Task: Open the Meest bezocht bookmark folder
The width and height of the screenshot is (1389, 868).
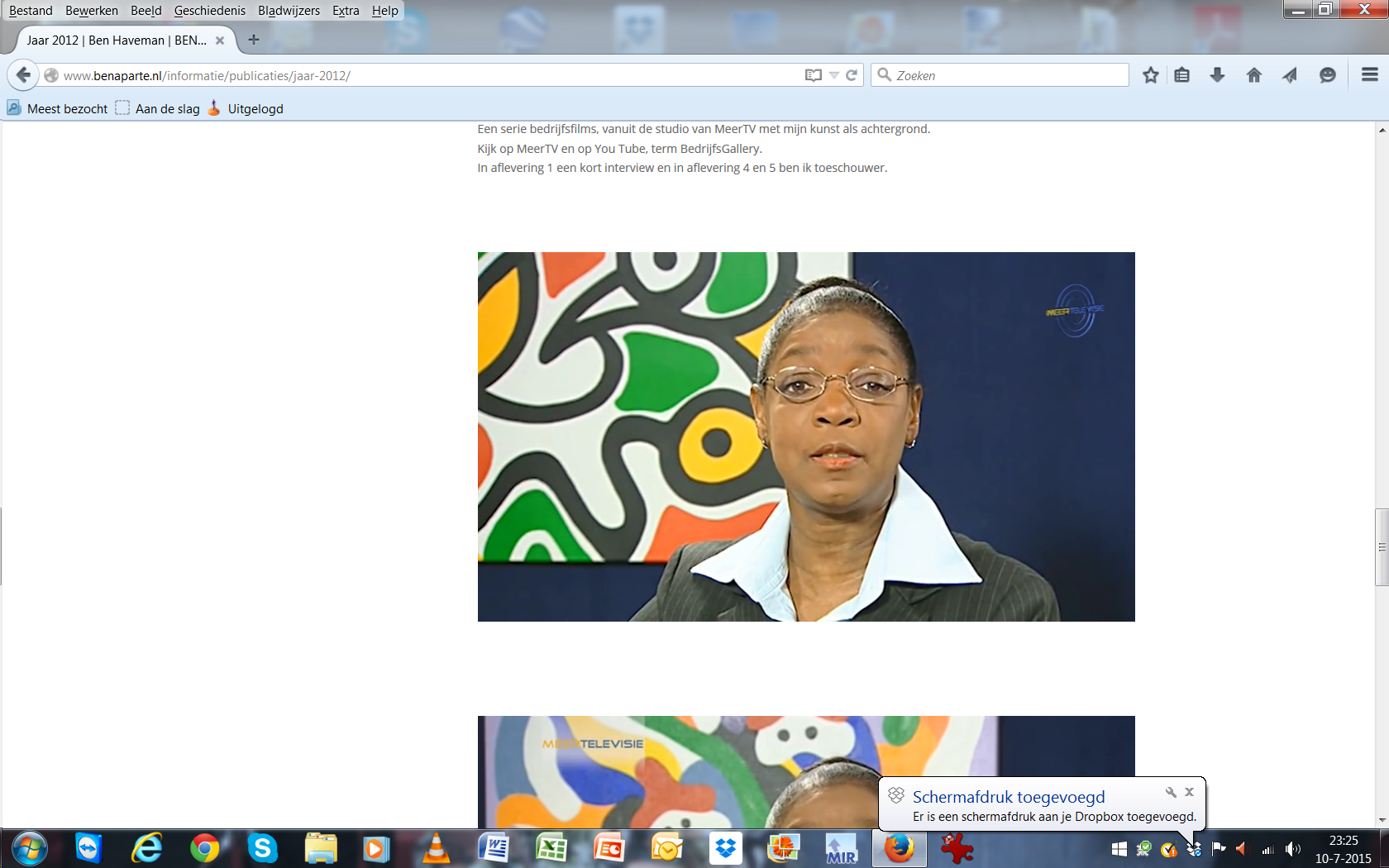Action: click(x=58, y=108)
